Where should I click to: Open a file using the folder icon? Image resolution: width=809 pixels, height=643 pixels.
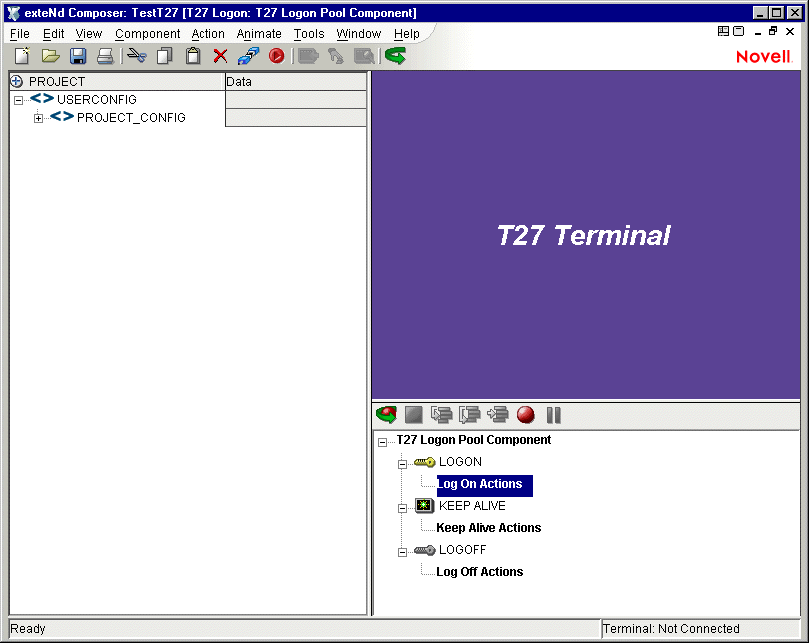(x=51, y=56)
